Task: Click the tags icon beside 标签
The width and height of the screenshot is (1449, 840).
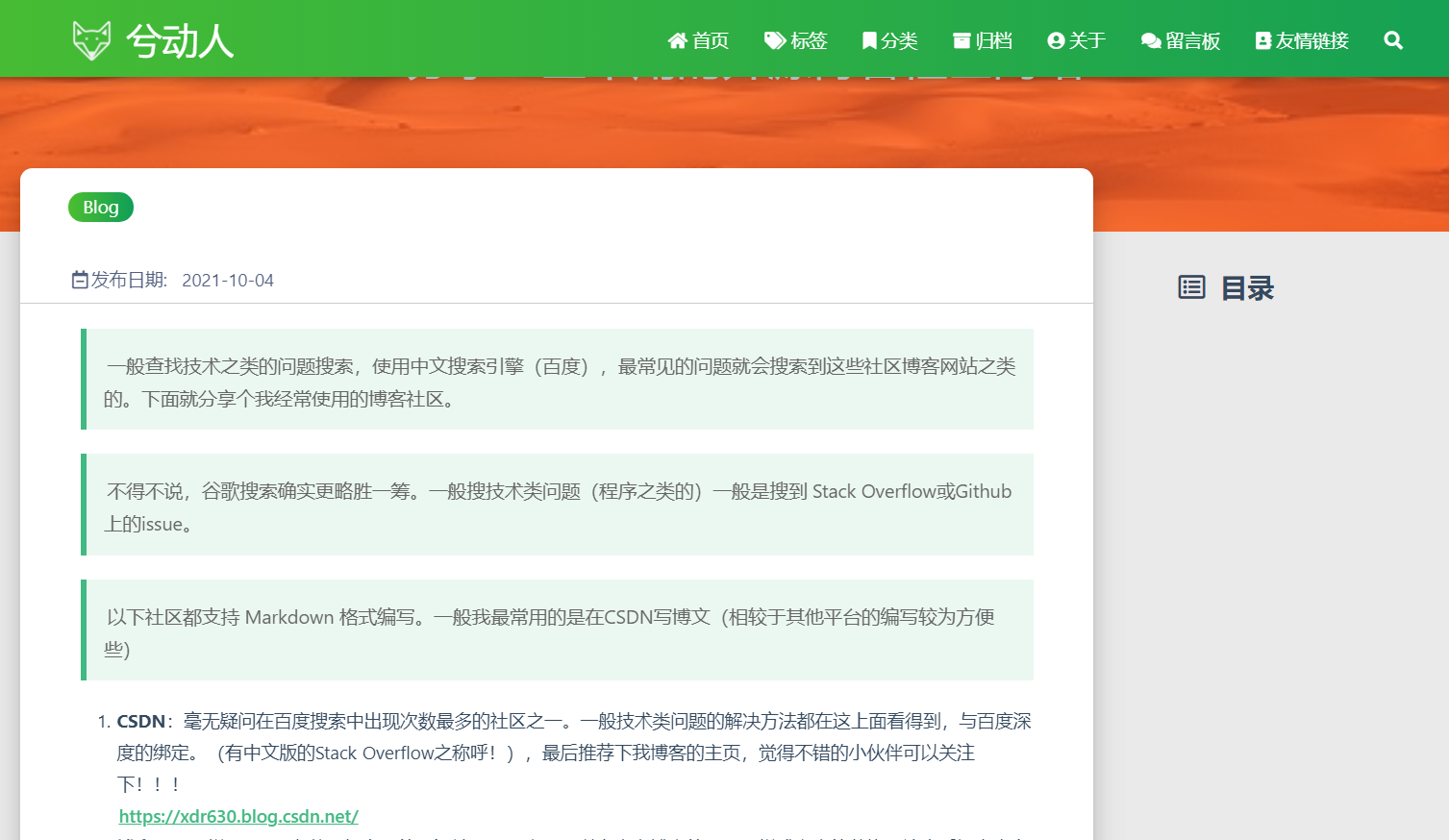Action: [775, 40]
